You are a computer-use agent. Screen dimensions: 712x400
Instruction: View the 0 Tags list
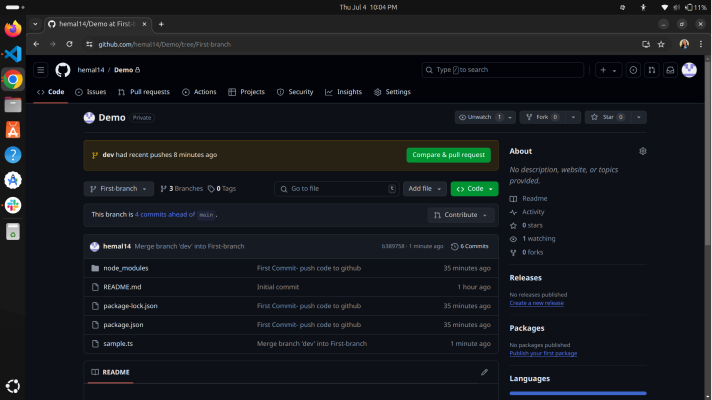pyautogui.click(x=222, y=189)
